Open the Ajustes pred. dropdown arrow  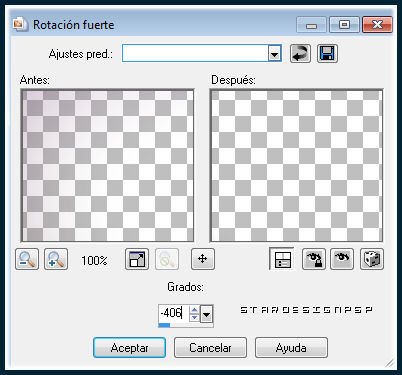(274, 53)
